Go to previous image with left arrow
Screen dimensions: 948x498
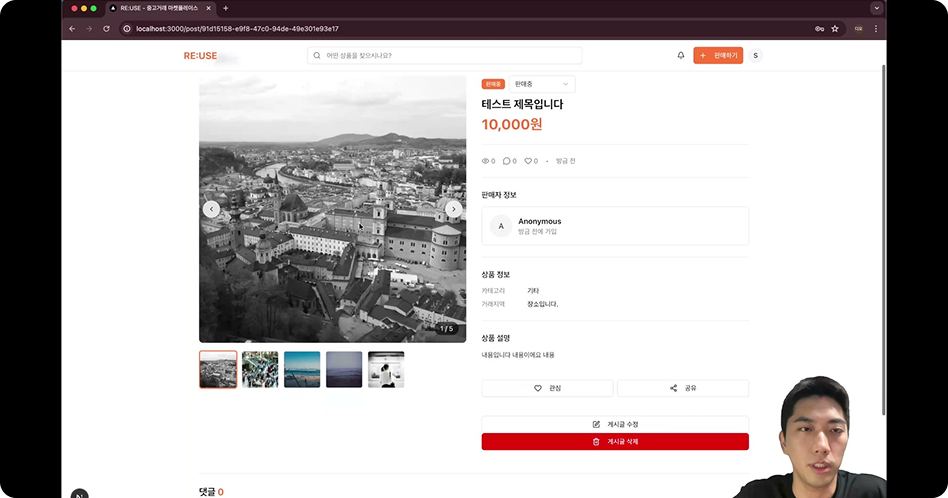coord(211,209)
